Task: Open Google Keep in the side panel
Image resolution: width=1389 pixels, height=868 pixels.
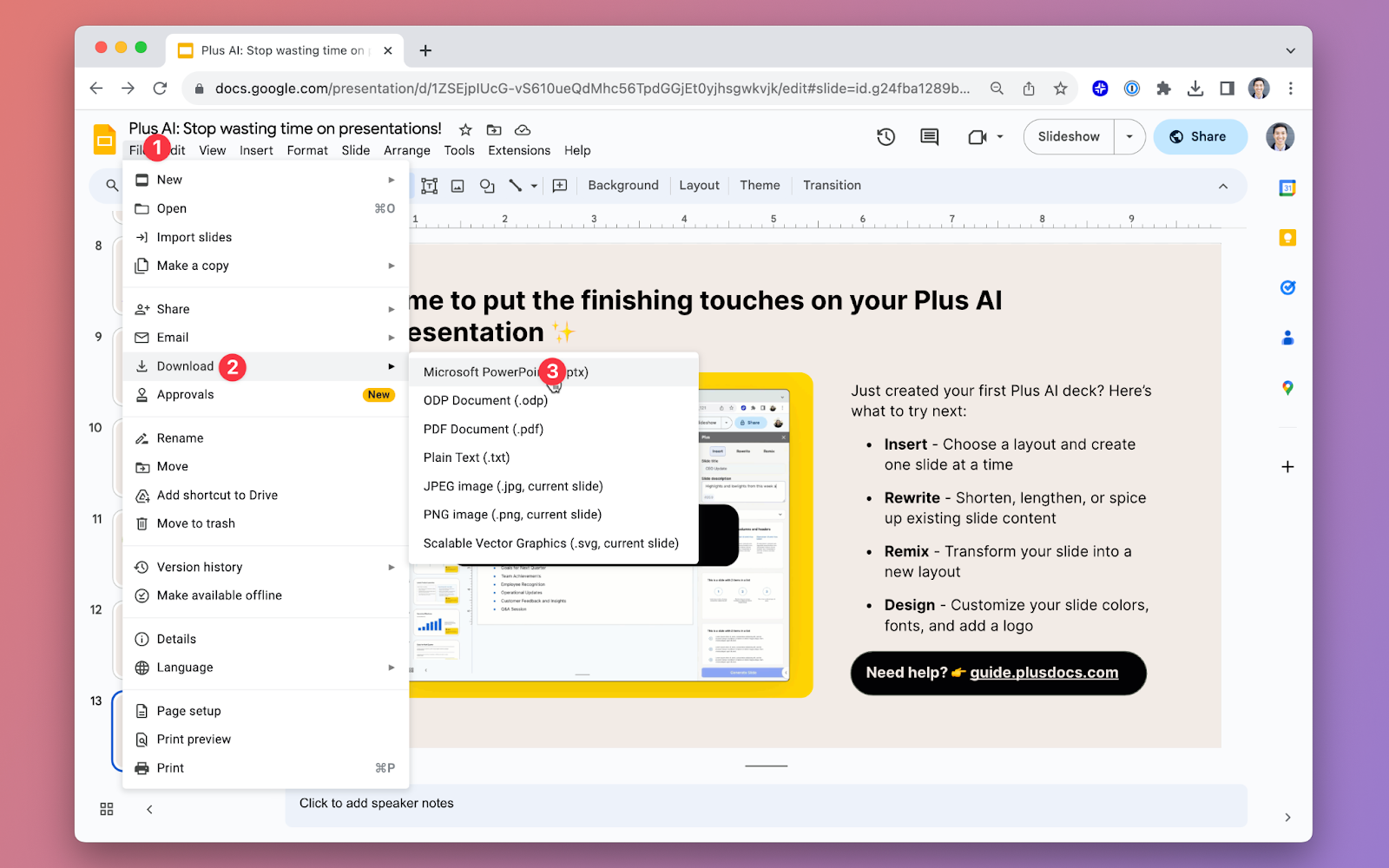Action: (1287, 237)
